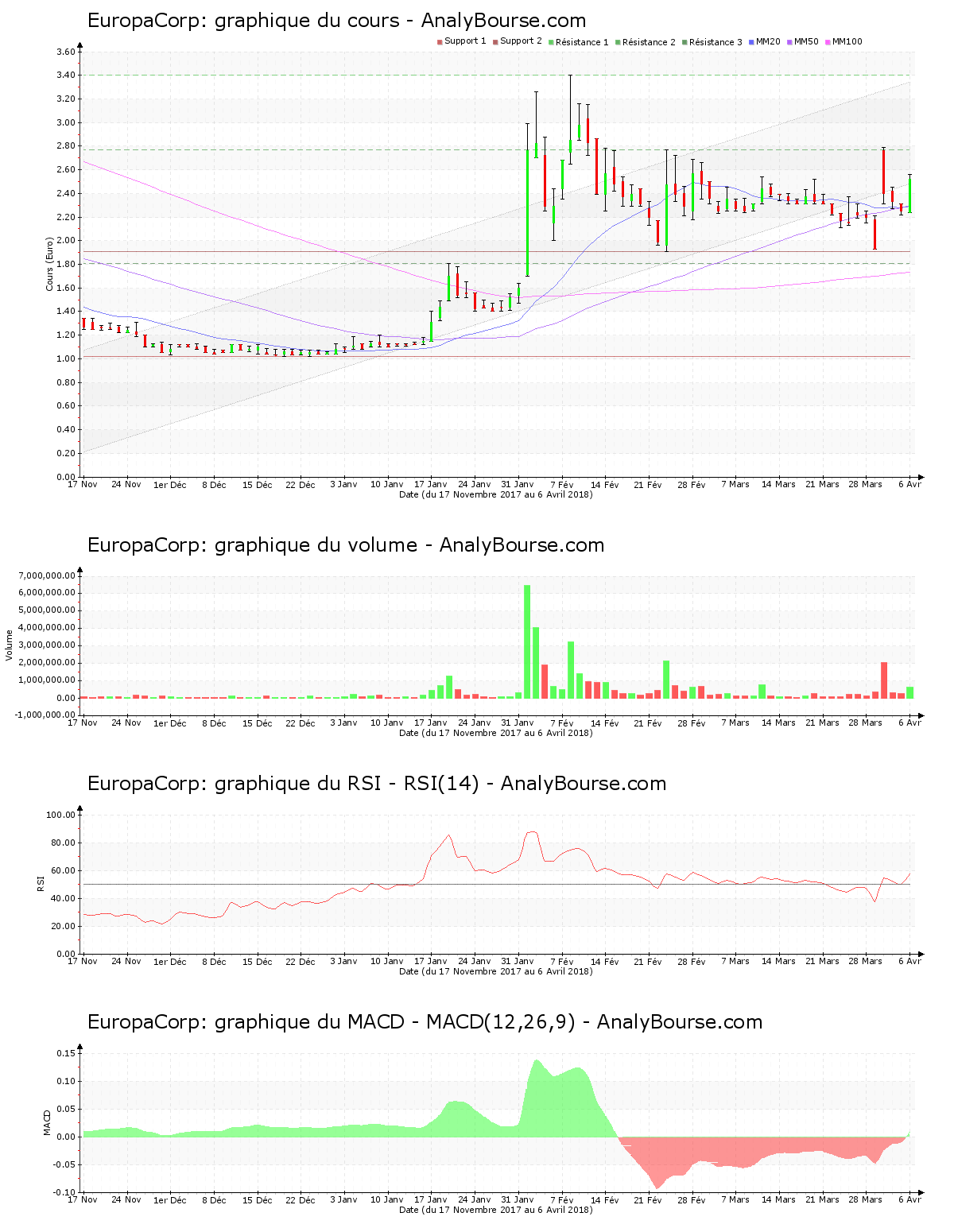The height and width of the screenshot is (1232, 954).
Task: Select the Résistance 3 legend label
Action: pos(715,42)
